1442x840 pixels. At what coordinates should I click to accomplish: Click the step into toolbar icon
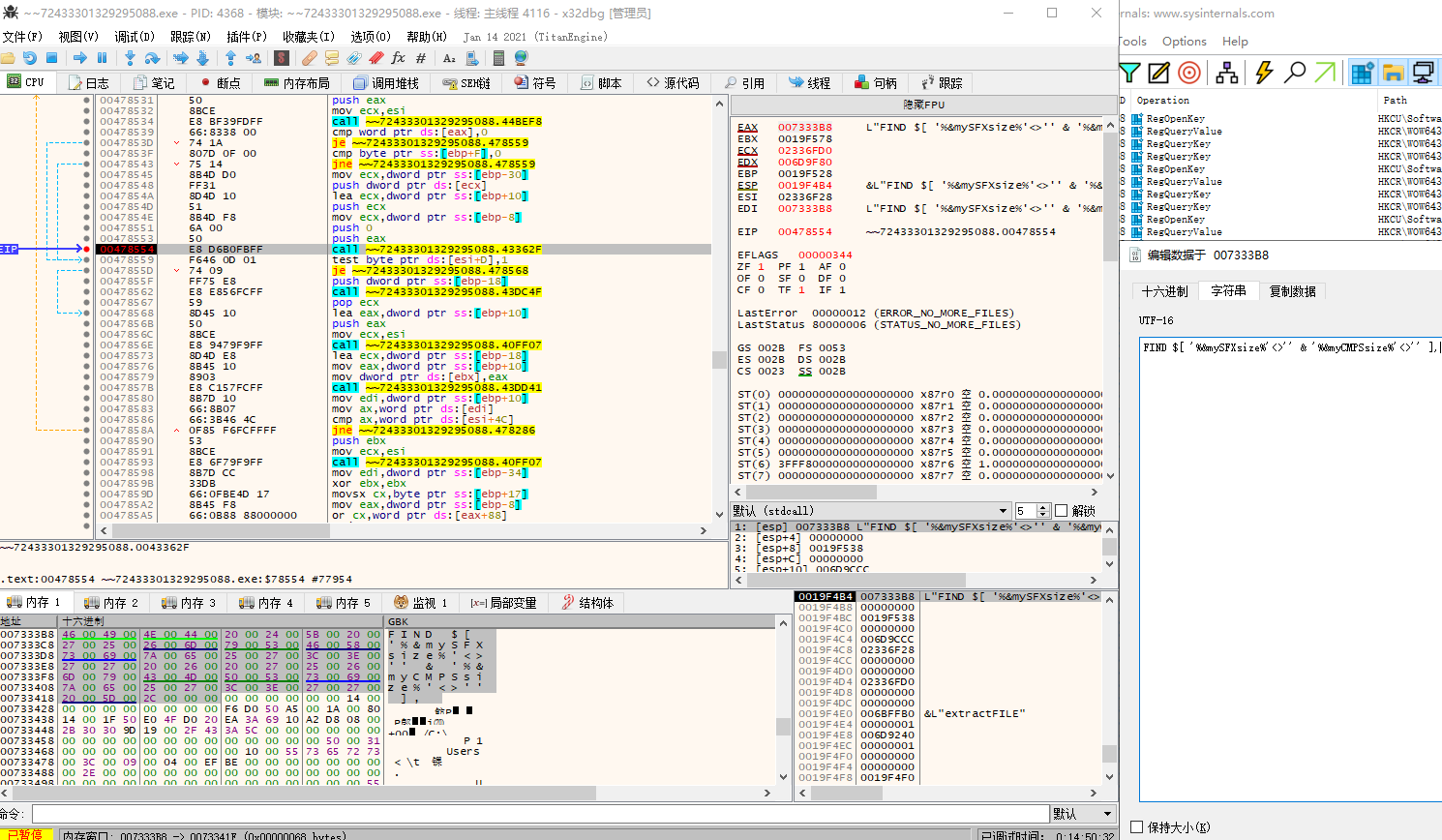[x=130, y=58]
